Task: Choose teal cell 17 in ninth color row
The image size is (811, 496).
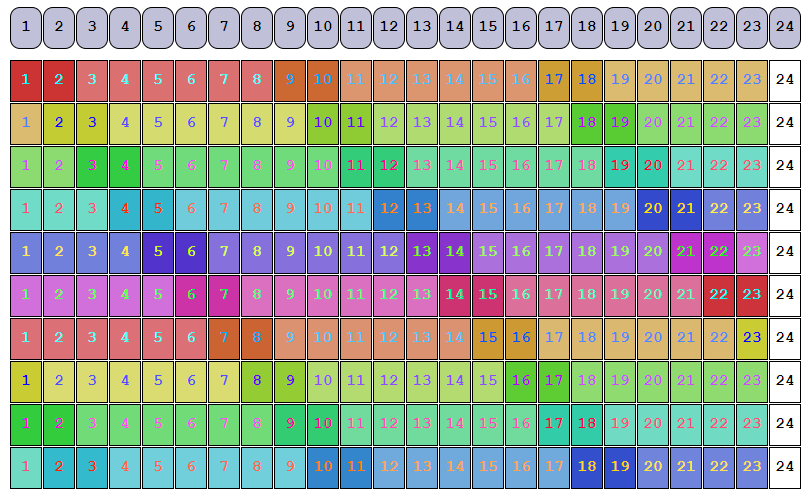Action: click(x=554, y=424)
